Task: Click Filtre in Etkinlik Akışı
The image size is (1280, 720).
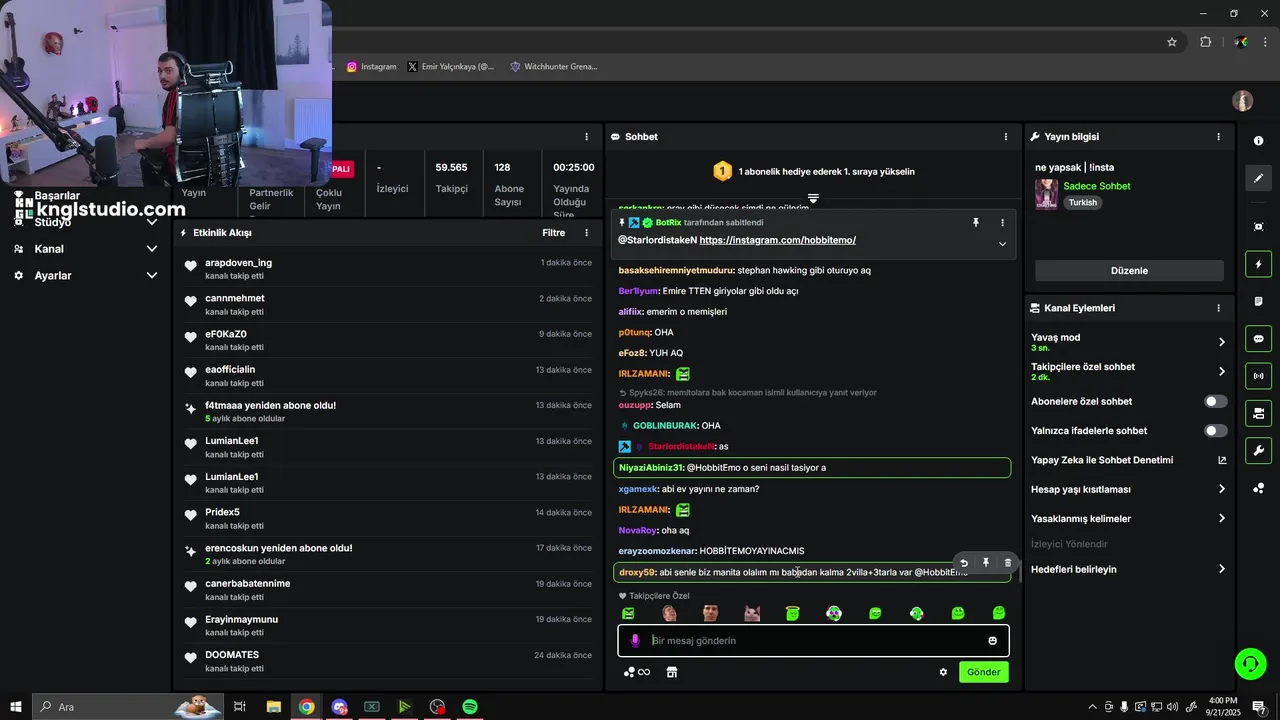Action: [x=553, y=233]
